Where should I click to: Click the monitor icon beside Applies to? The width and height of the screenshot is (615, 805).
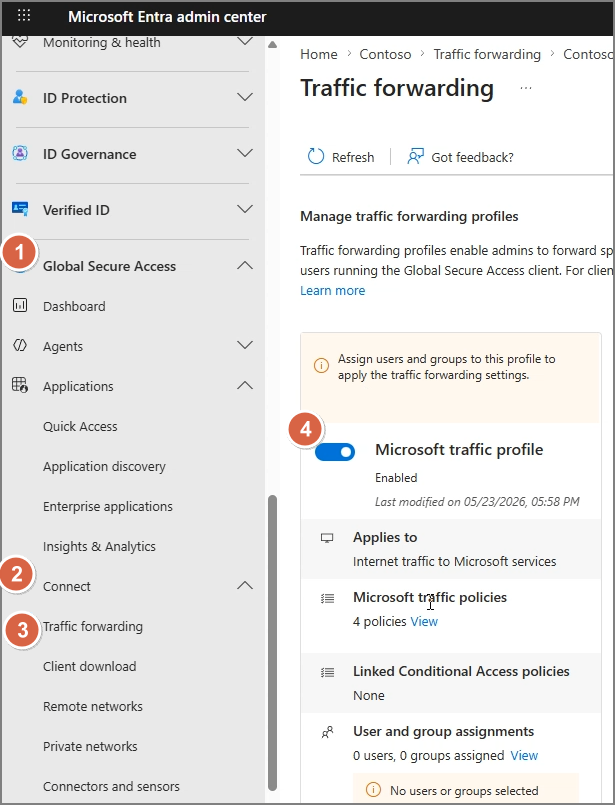click(327, 538)
